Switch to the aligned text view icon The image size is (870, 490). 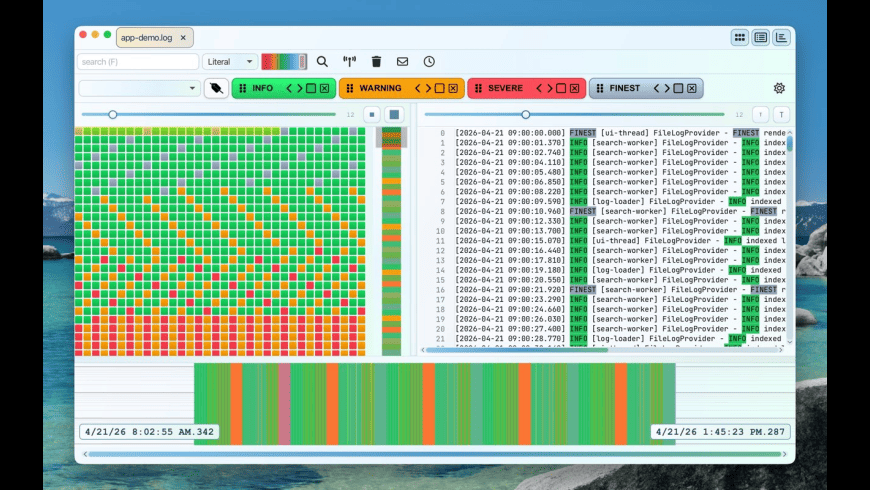click(781, 37)
